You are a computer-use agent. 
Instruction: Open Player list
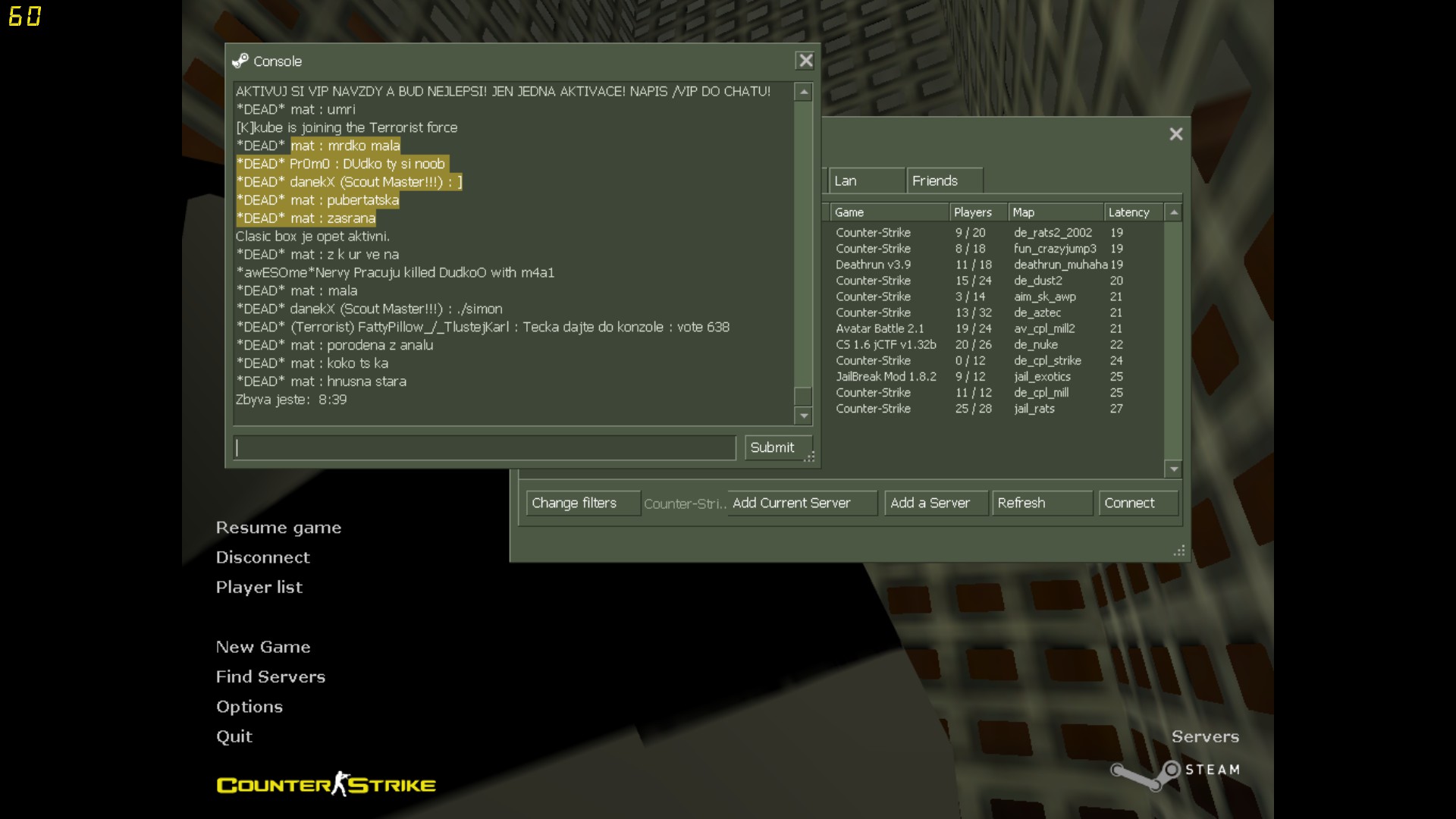[259, 587]
